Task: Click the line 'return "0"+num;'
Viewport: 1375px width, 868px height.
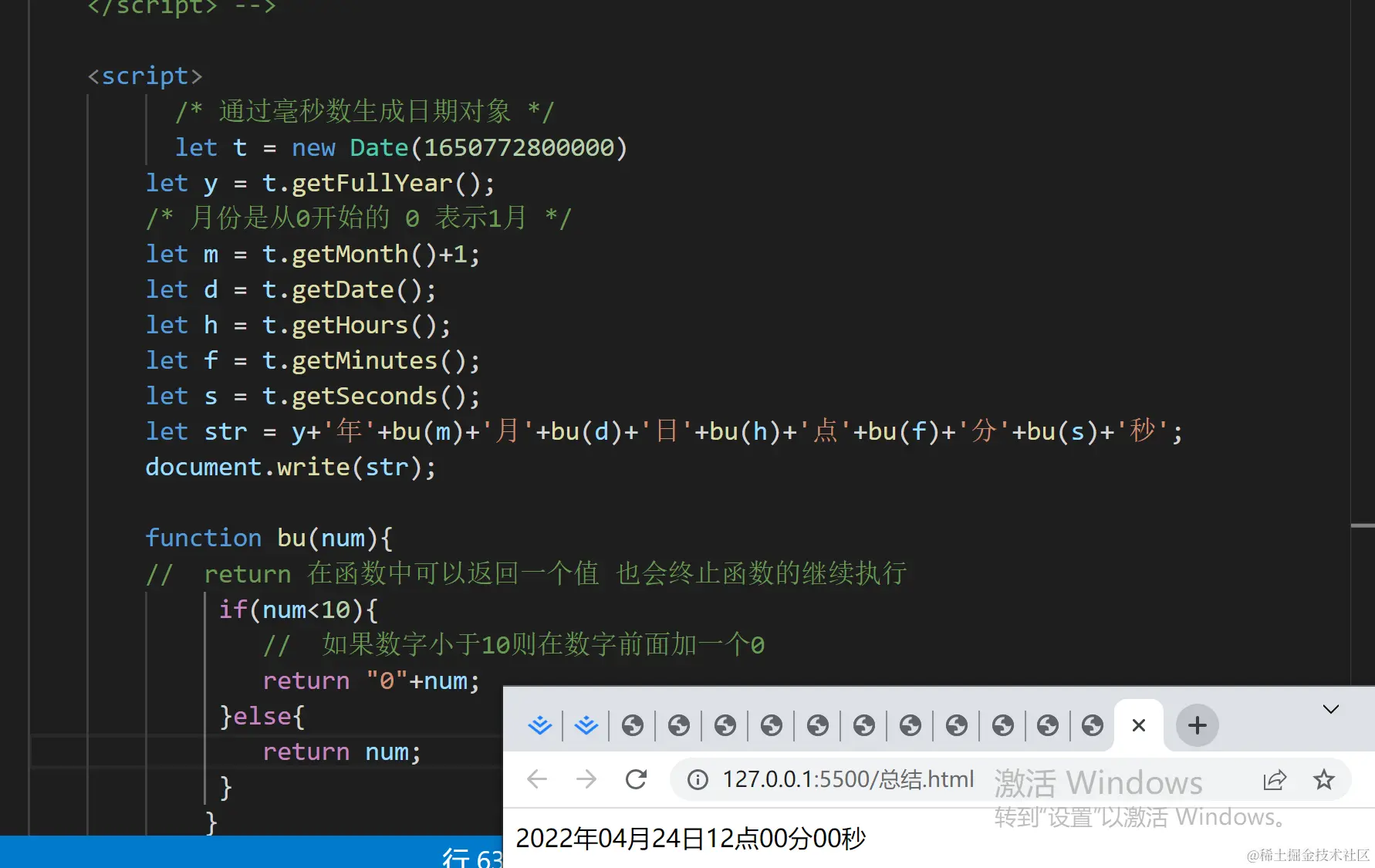Action: (371, 681)
